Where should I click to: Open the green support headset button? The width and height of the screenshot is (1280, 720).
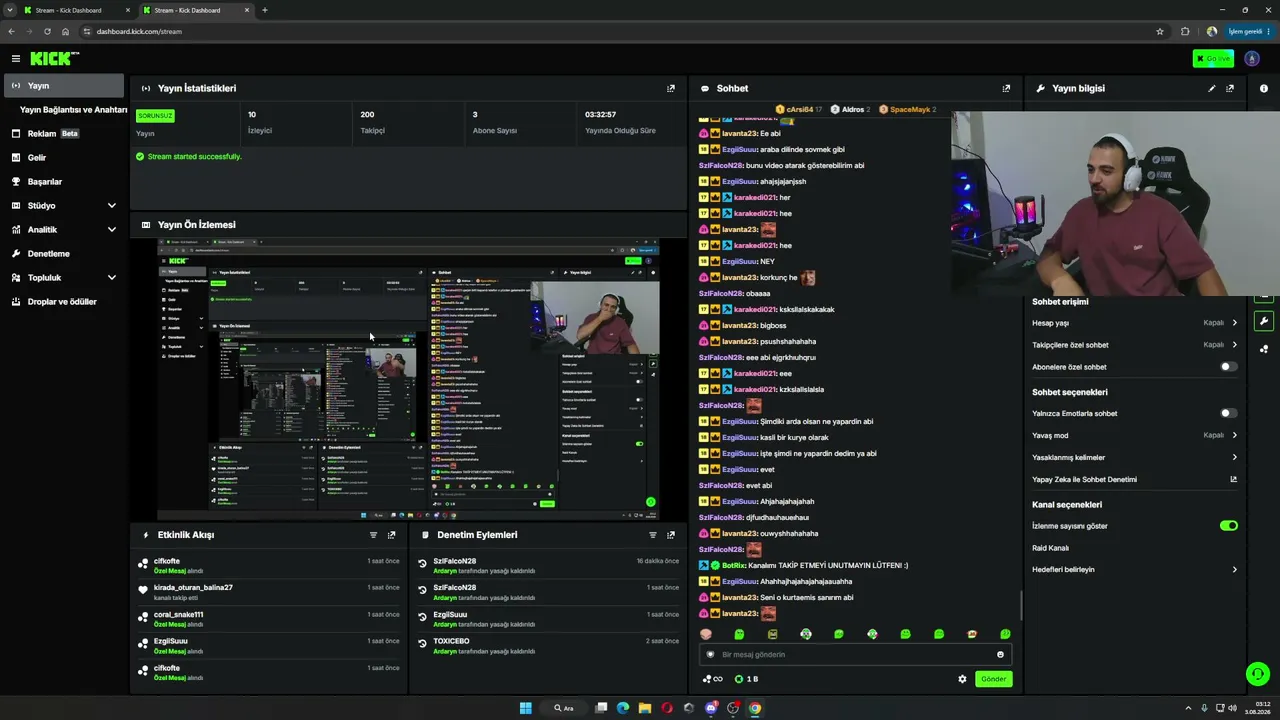pyautogui.click(x=1258, y=674)
